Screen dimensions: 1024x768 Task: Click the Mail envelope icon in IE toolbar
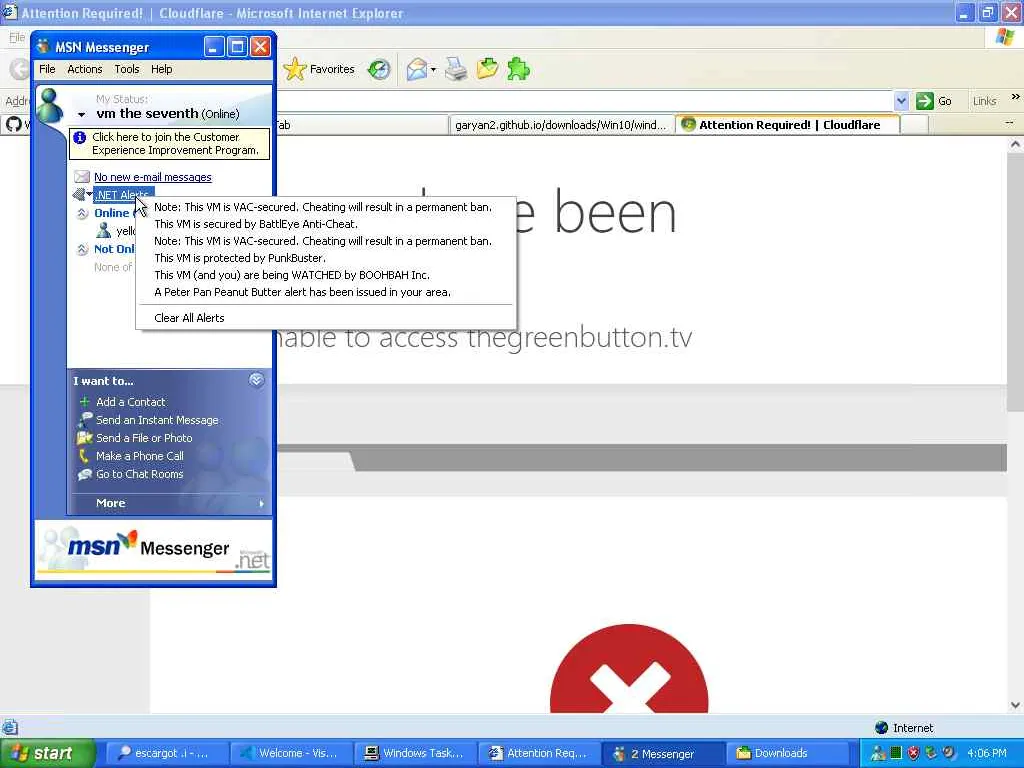[416, 69]
